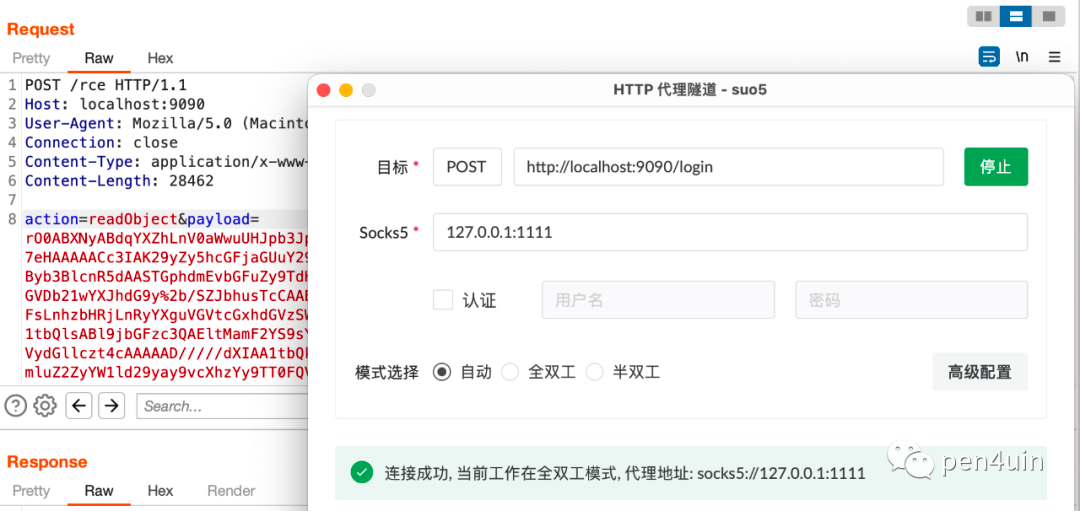Click line 'POST /rce HTTP/1.1'
The height and width of the screenshot is (511, 1080).
[x=105, y=85]
